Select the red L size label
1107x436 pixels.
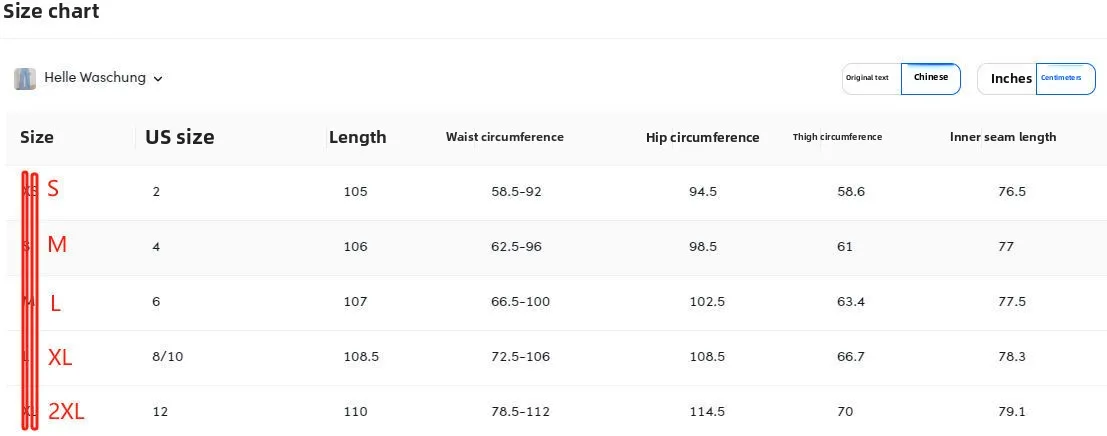[55, 303]
